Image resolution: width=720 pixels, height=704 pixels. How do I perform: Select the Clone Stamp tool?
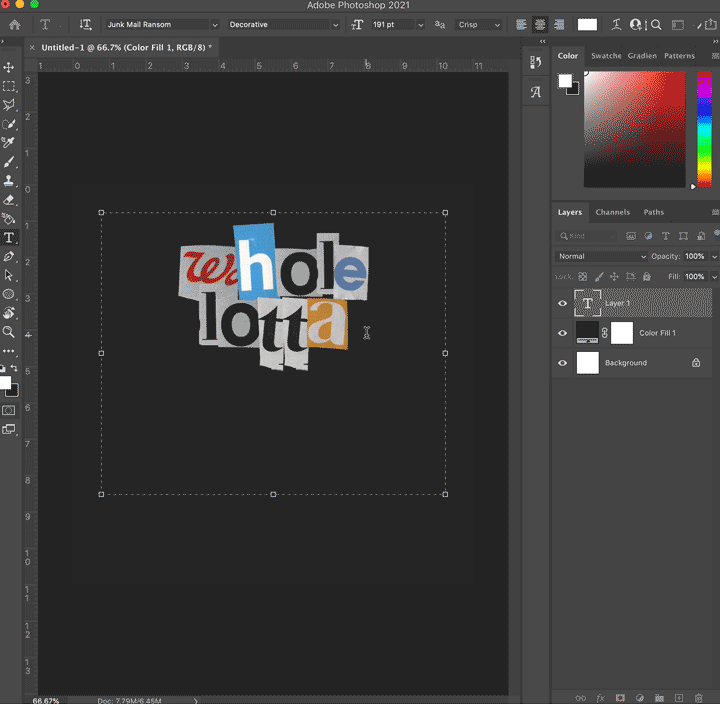(9, 181)
